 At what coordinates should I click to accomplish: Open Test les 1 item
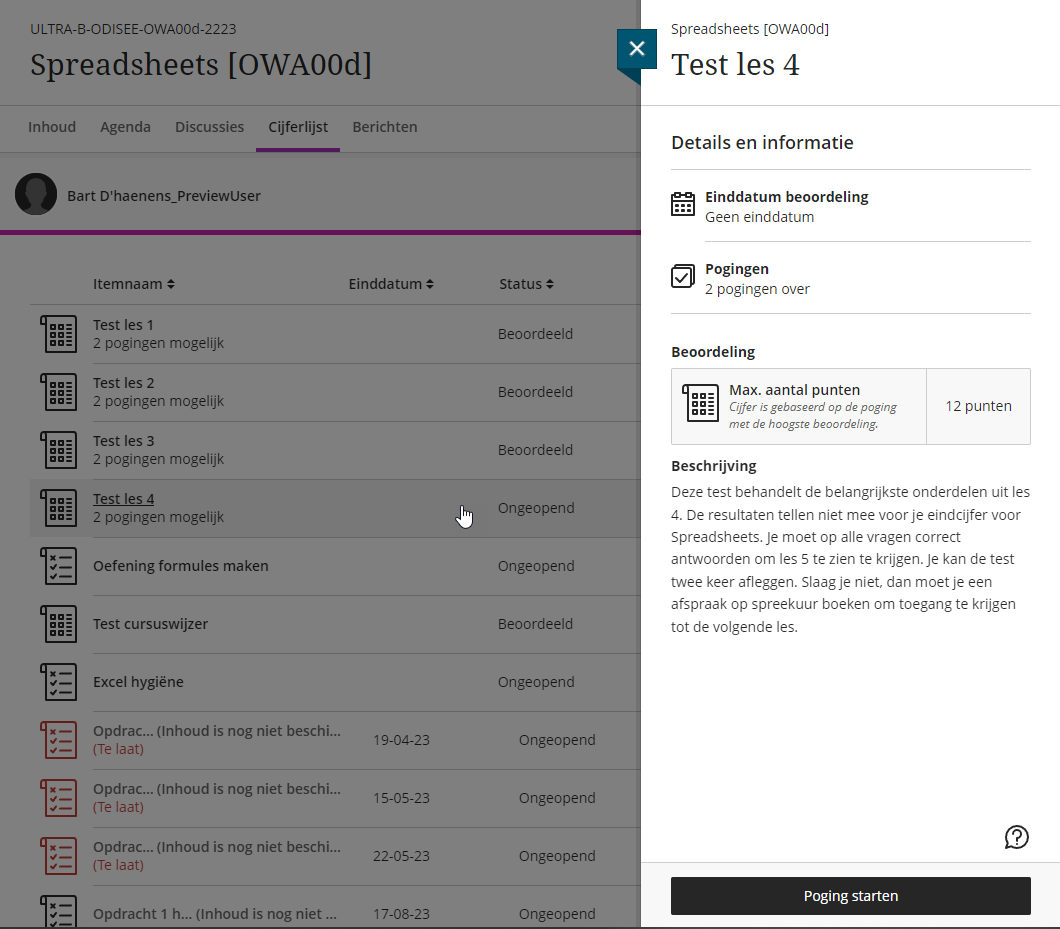point(123,325)
